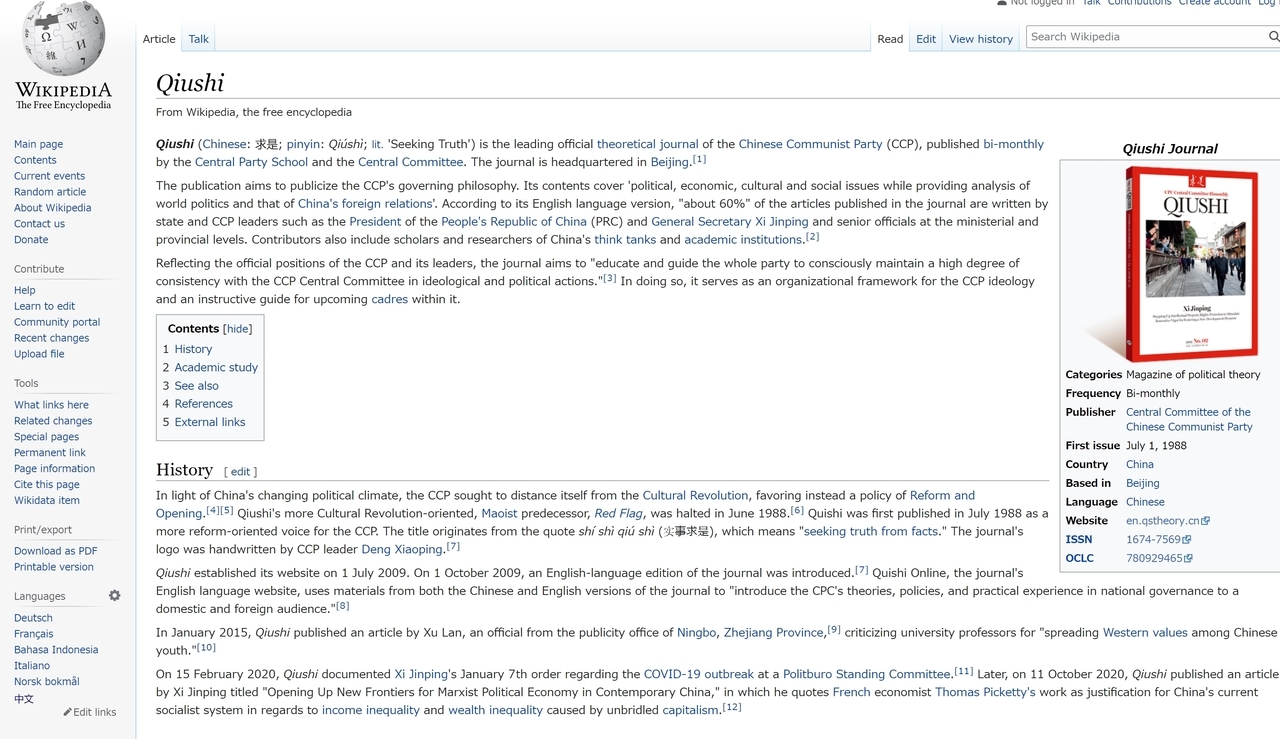This screenshot has height=739, width=1280.
Task: Open the Qiushi Journal cover image
Action: 1172,263
